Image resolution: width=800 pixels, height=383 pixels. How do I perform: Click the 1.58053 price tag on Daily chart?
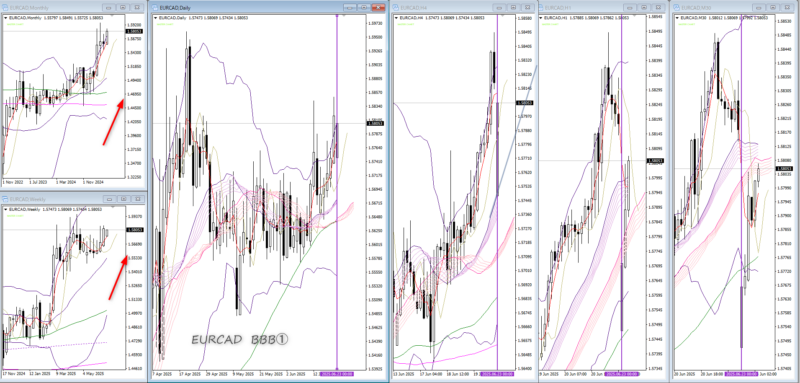[375, 123]
